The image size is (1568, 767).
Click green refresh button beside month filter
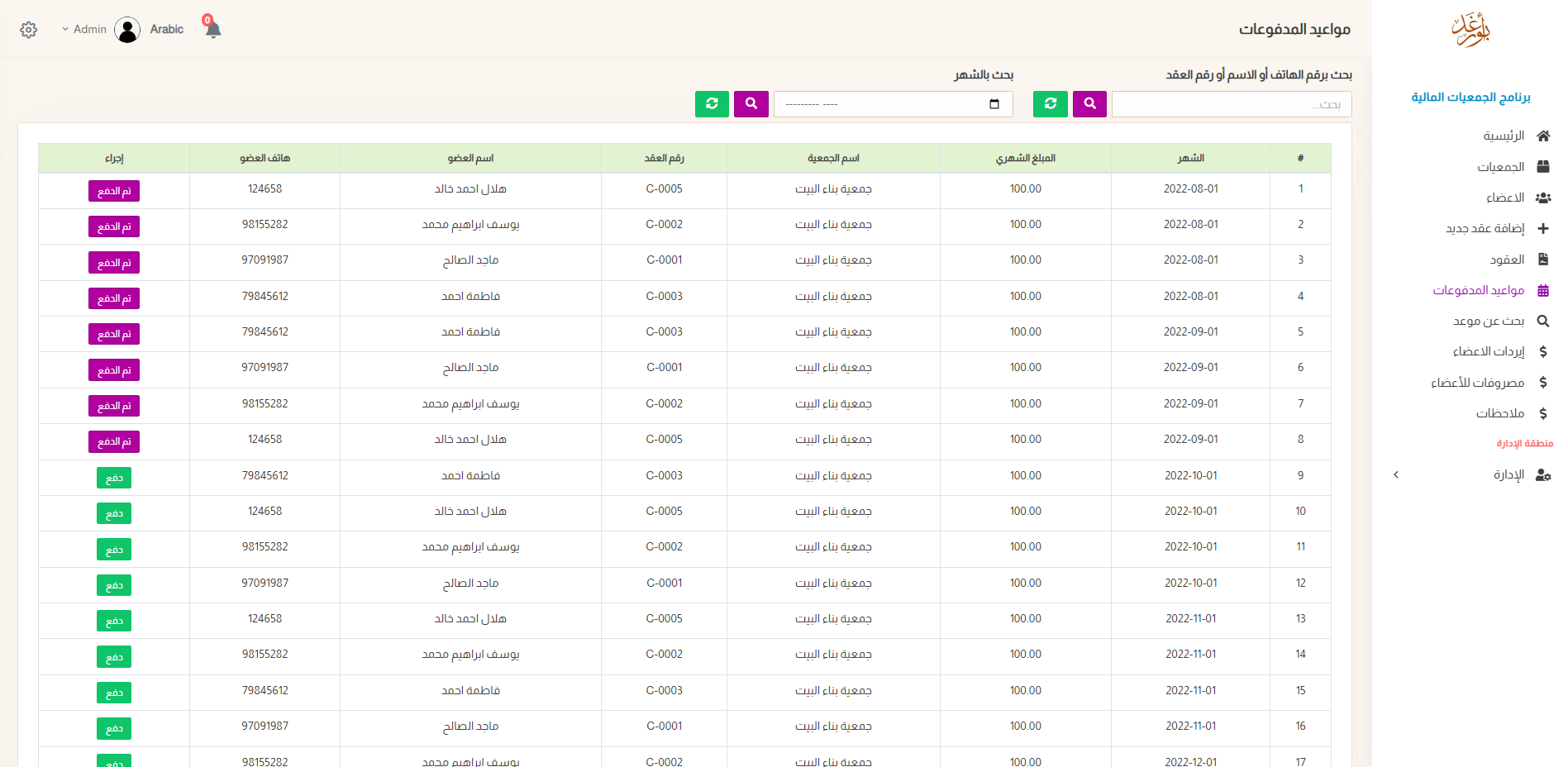point(712,104)
